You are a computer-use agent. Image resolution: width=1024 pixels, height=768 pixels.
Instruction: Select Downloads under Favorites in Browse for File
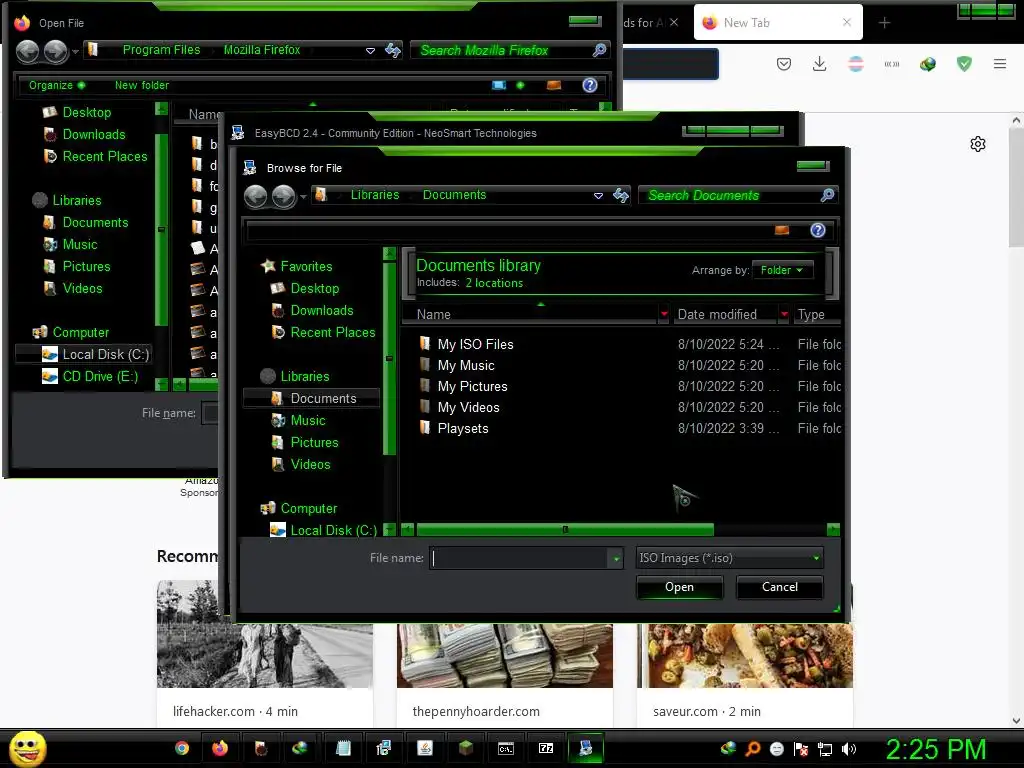[x=322, y=311]
